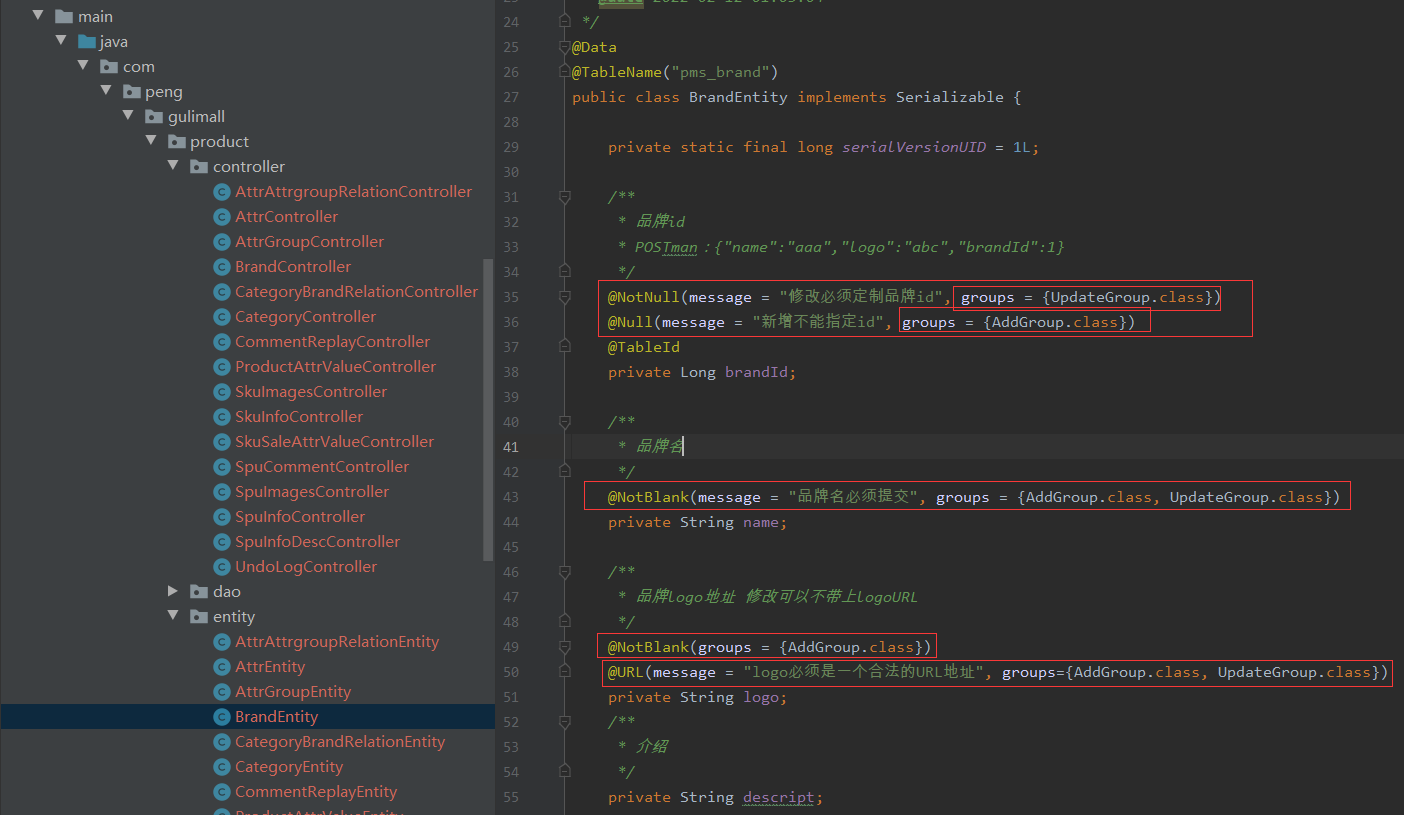1404x815 pixels.
Task: Collapse the peng package arrow
Action: tap(106, 91)
